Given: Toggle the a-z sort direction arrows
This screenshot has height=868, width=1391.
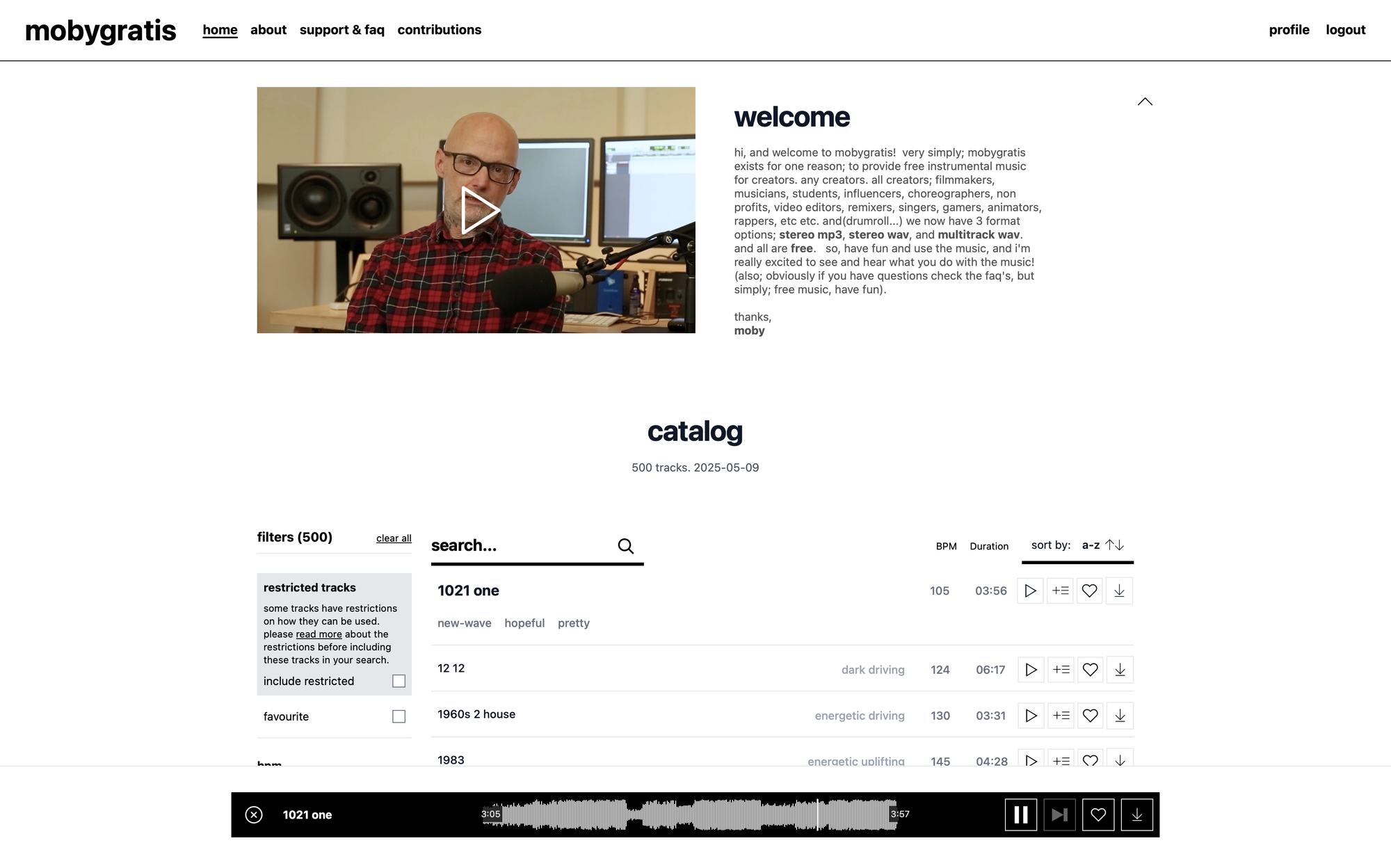Looking at the screenshot, I should [1115, 545].
